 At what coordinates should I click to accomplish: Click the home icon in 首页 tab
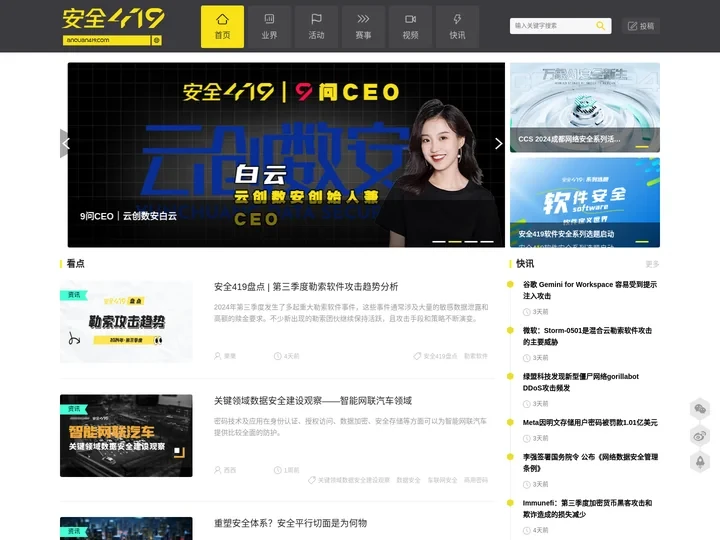(222, 19)
